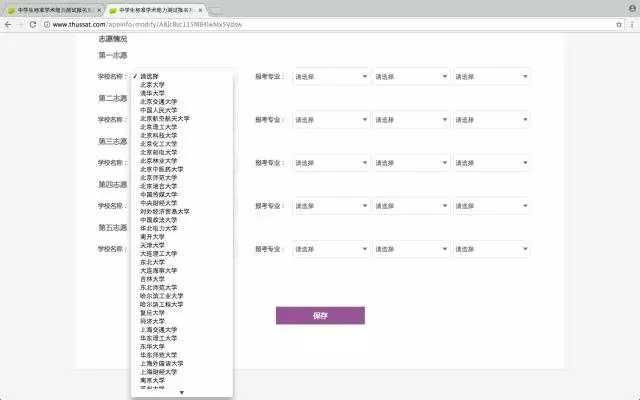Open second 报考专业 dropdown under 第三志愿
The width and height of the screenshot is (640, 400).
[x=411, y=163]
